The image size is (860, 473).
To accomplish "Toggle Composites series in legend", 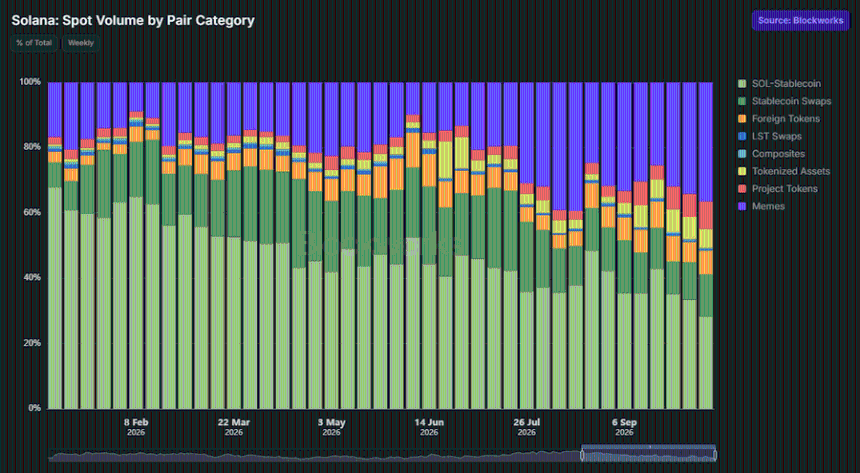I will 772,154.
